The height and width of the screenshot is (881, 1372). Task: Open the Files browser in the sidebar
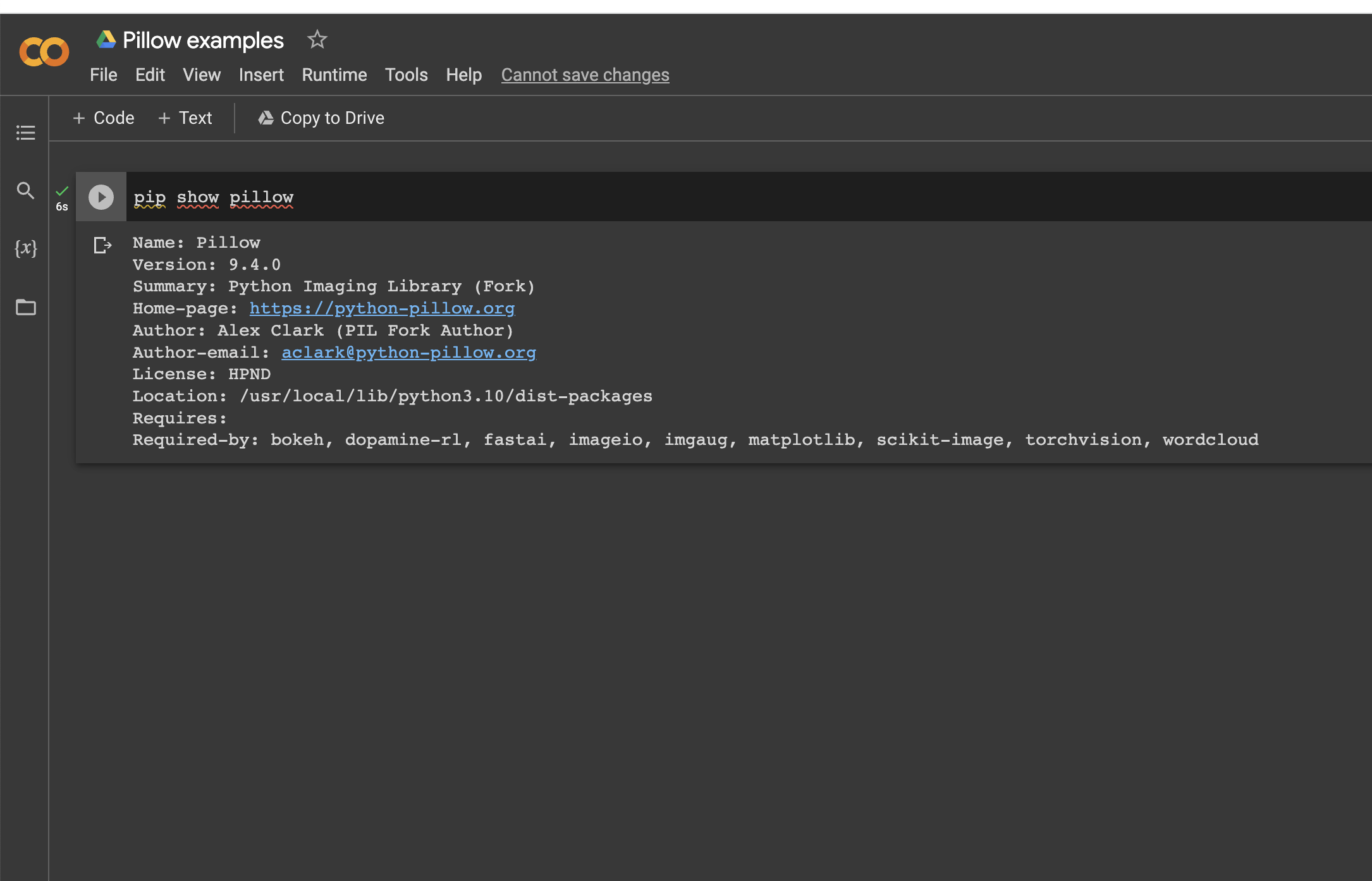coord(25,308)
